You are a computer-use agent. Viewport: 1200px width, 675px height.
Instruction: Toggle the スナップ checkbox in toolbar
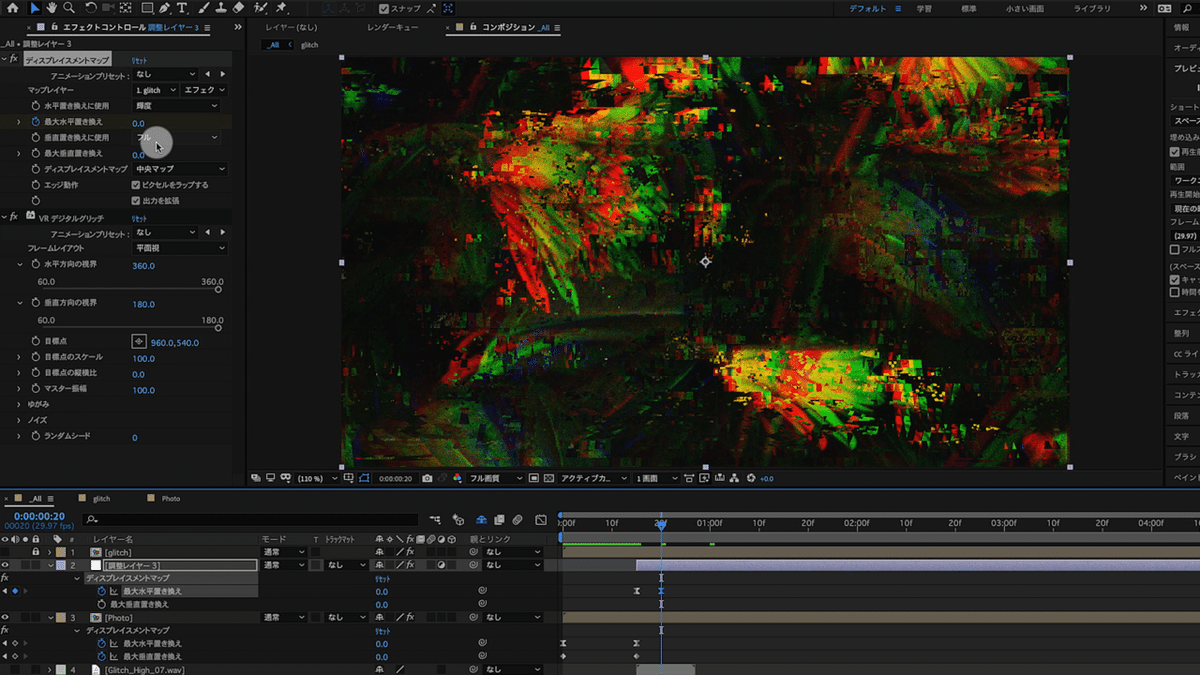click(x=385, y=8)
